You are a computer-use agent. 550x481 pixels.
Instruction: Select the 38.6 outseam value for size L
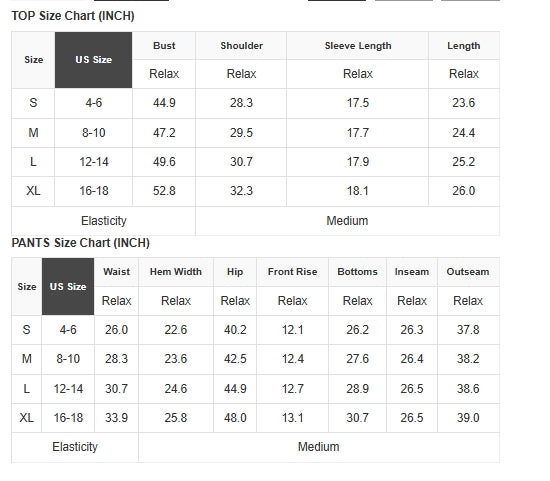pos(468,389)
